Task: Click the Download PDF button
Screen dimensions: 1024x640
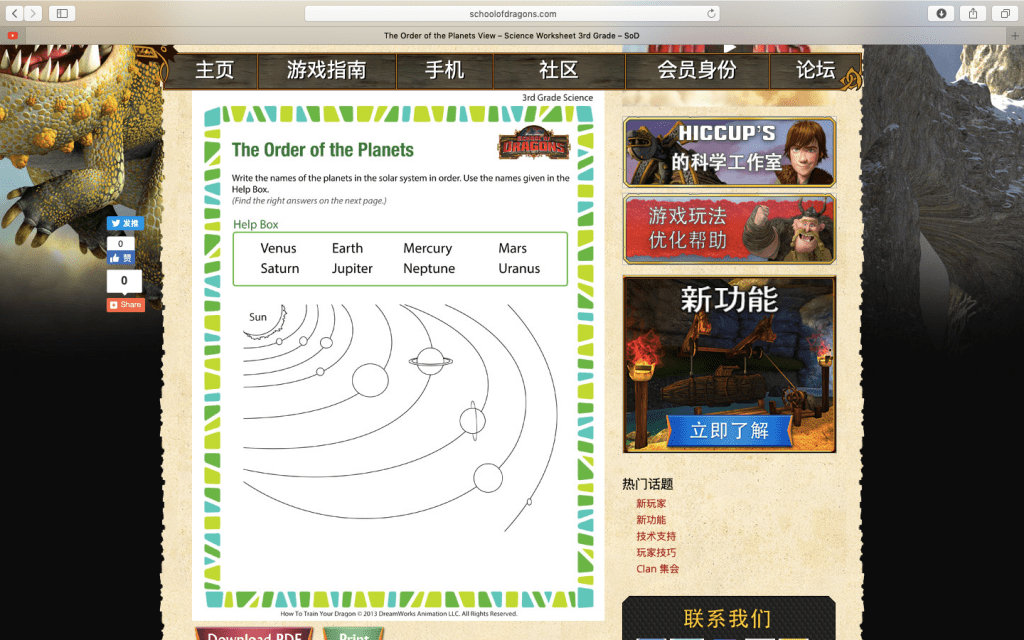Action: coord(254,634)
